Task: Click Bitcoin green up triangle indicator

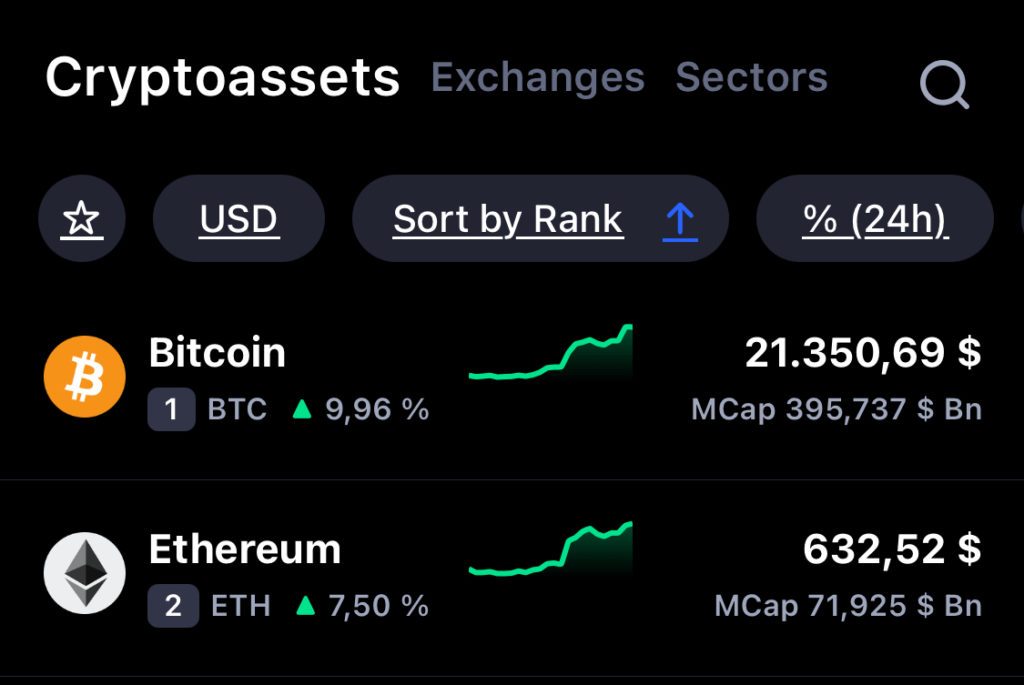Action: coord(302,409)
